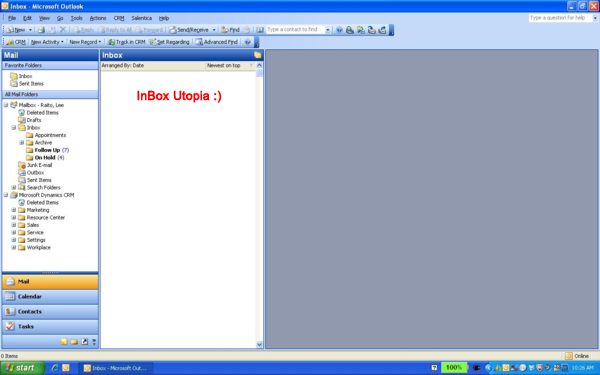Open the New button dropdown arrow
600x375 pixels.
[31, 30]
